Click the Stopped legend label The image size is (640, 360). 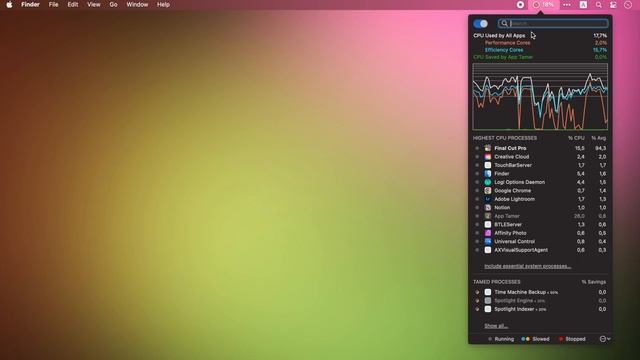click(x=576, y=339)
